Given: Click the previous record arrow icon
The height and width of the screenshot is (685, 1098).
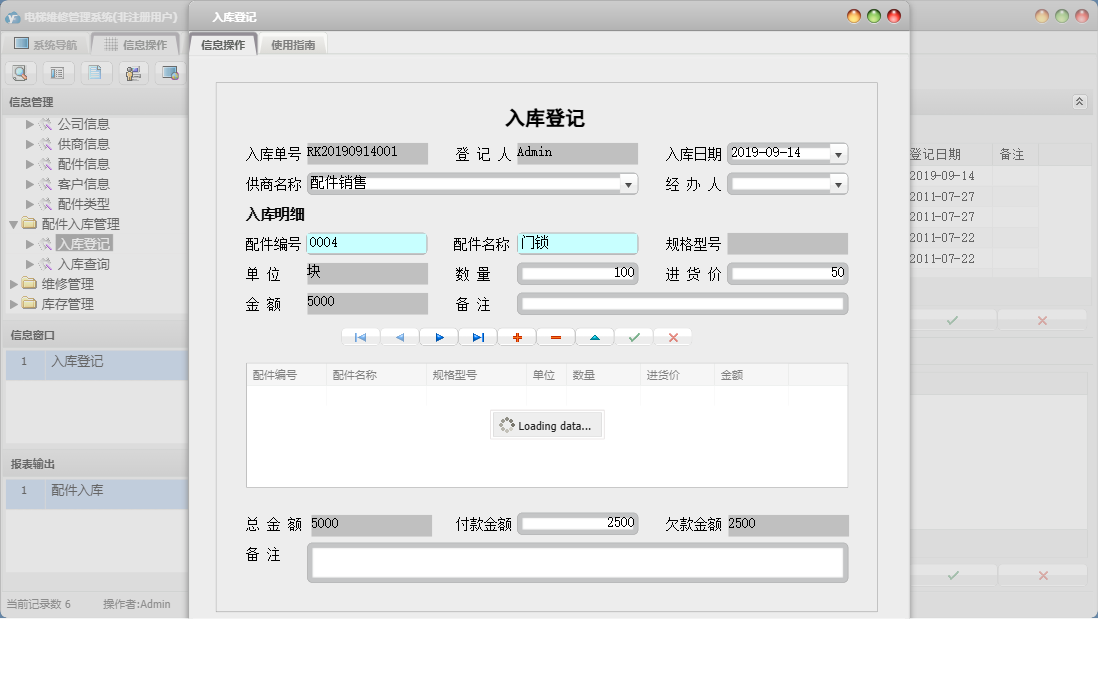Looking at the screenshot, I should click(399, 337).
